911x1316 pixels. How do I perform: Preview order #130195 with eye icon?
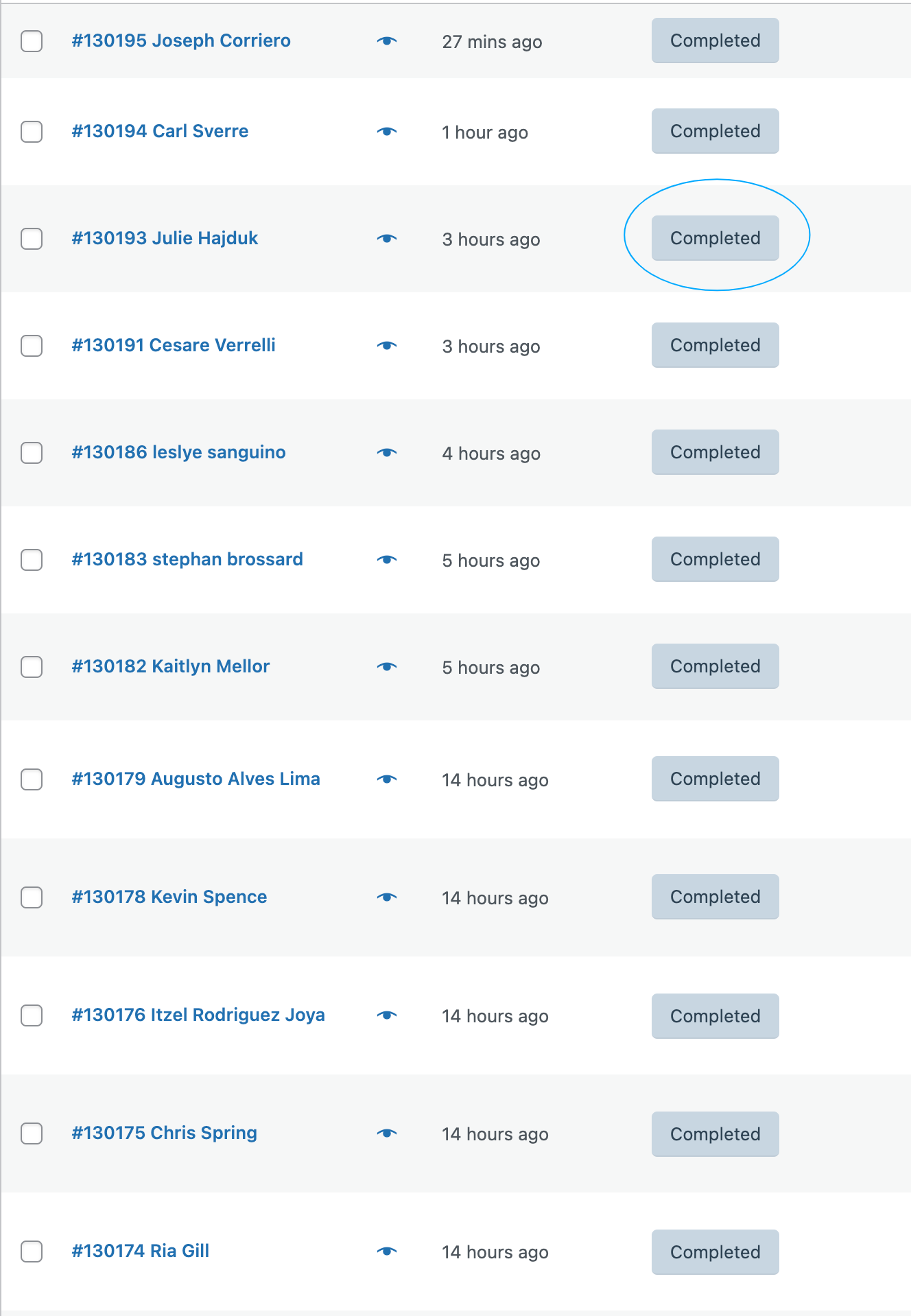(x=387, y=41)
